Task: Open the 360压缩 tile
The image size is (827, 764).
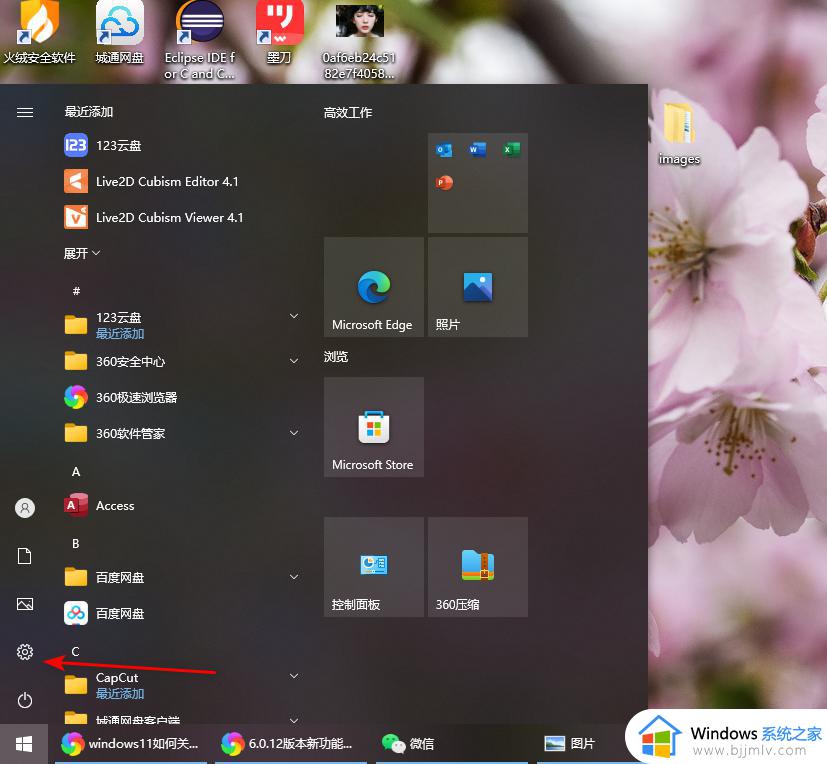Action: tap(478, 567)
